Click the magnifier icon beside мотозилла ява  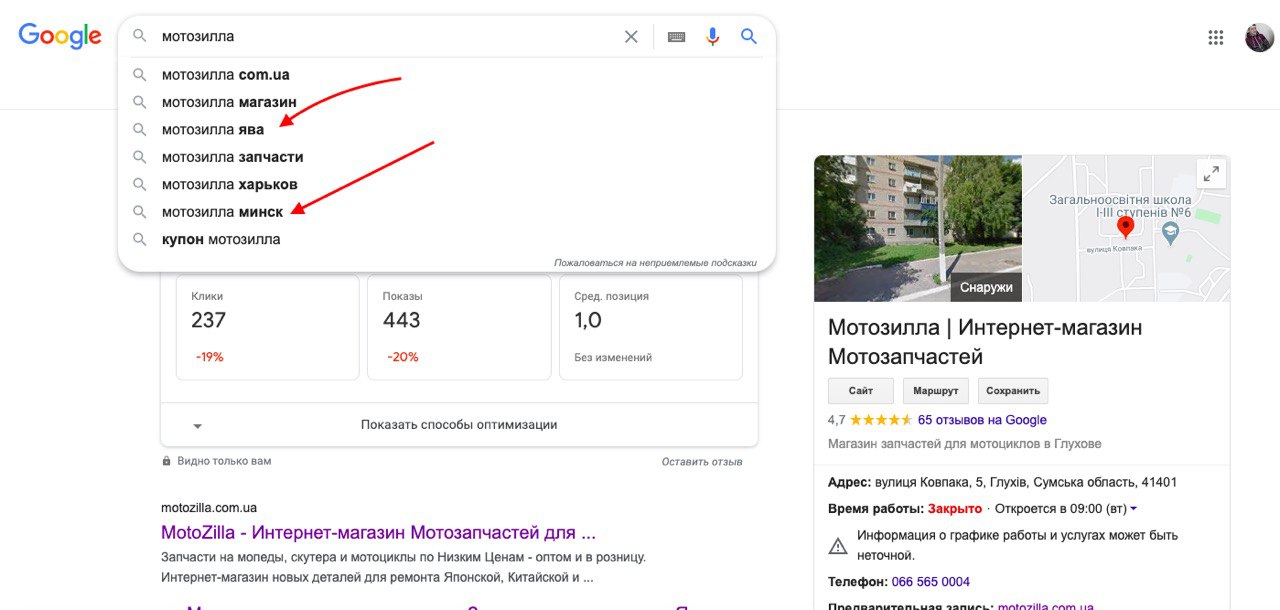tap(140, 129)
